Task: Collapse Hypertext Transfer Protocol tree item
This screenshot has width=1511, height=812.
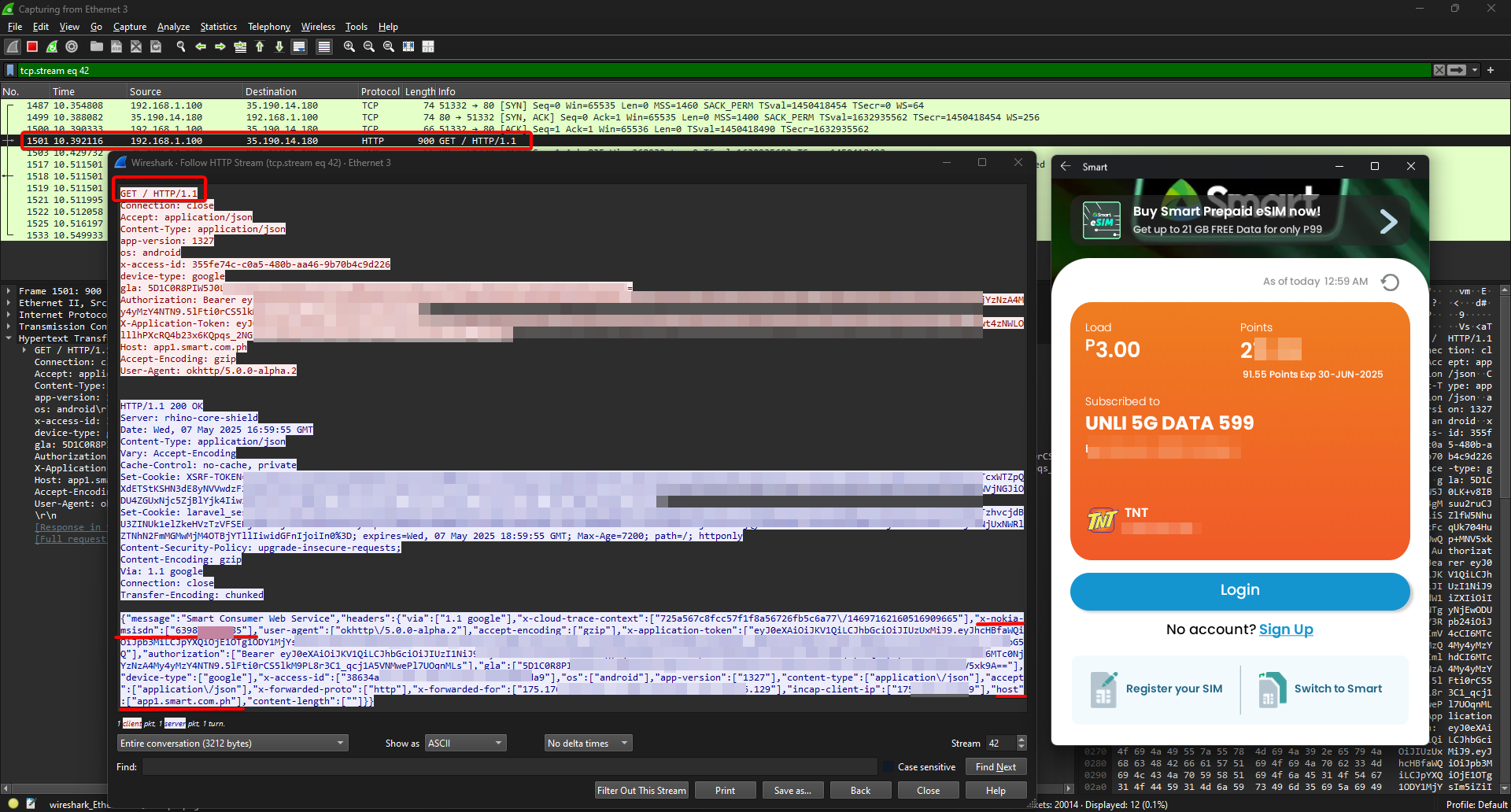Action: coord(9,338)
